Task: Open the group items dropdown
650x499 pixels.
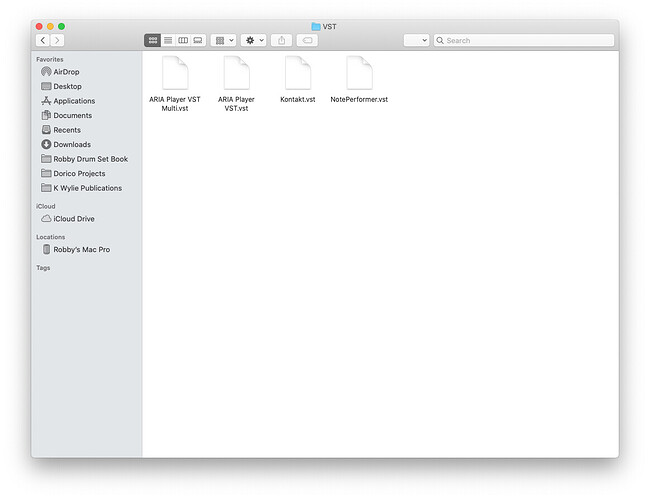Action: point(224,40)
